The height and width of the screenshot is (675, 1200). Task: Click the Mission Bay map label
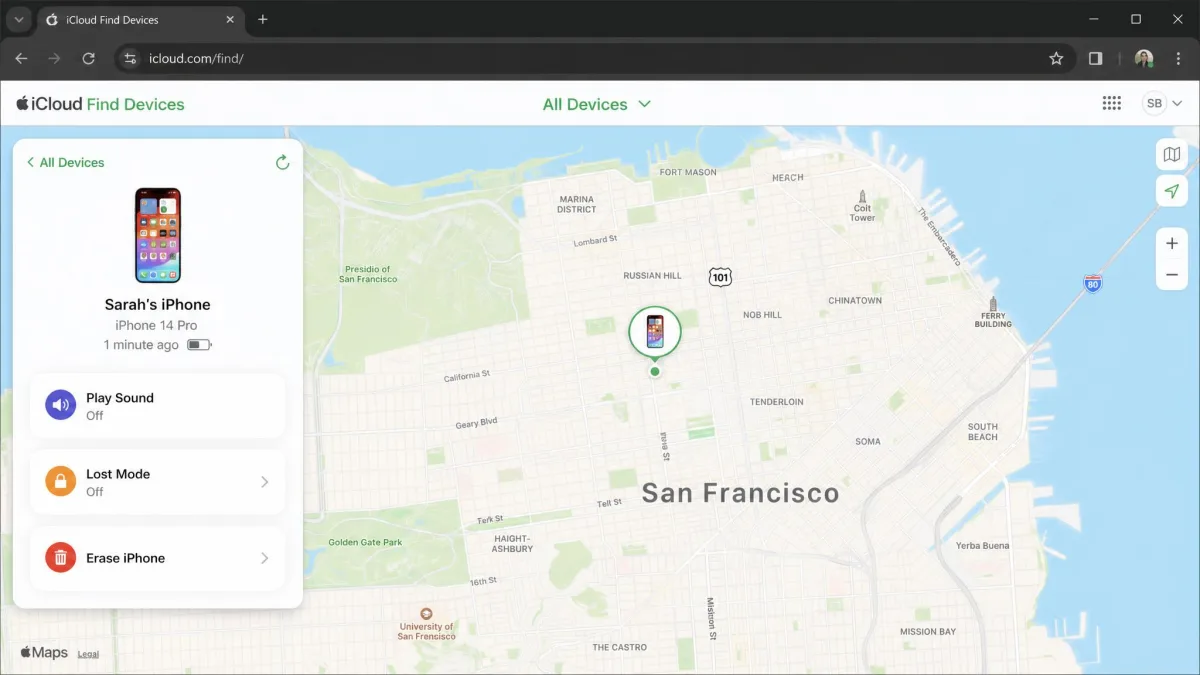pos(927,631)
